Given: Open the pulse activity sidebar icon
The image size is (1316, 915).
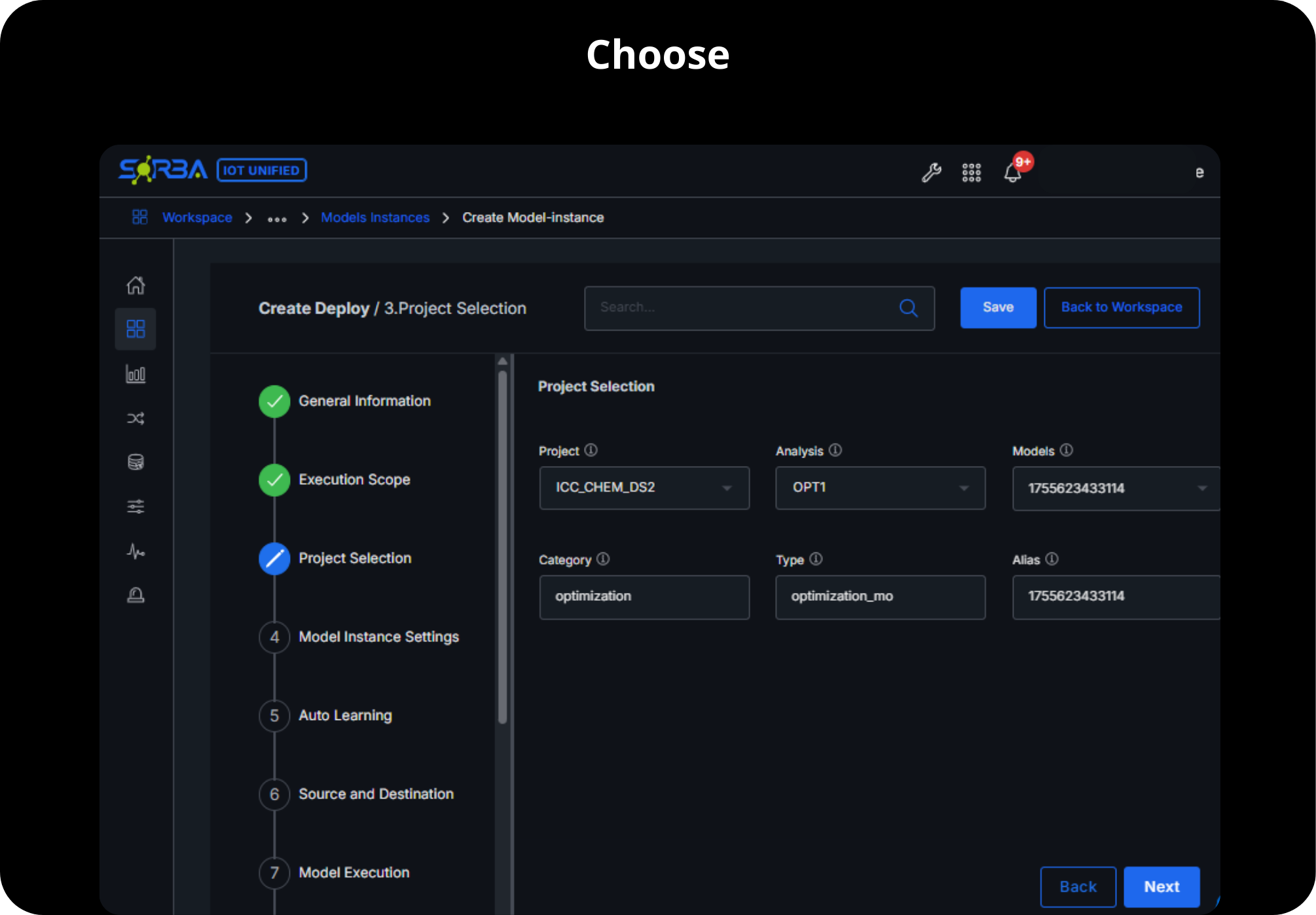Looking at the screenshot, I should coord(136,551).
